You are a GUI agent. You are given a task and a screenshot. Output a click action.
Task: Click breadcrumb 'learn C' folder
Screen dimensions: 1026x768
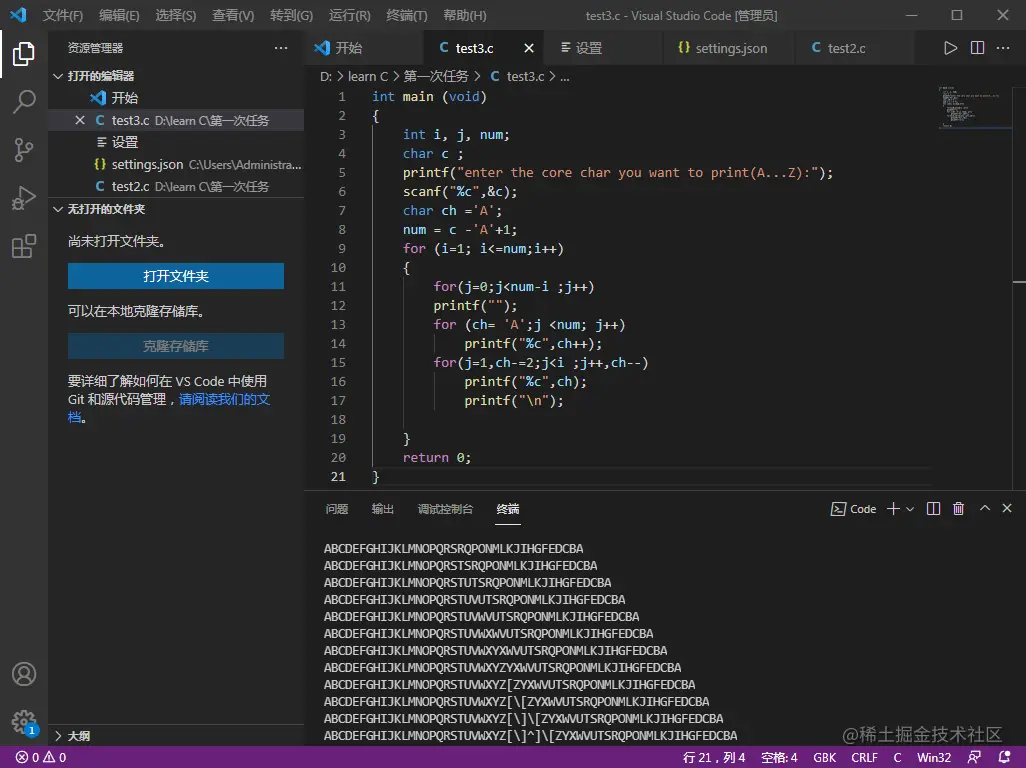tap(368, 77)
